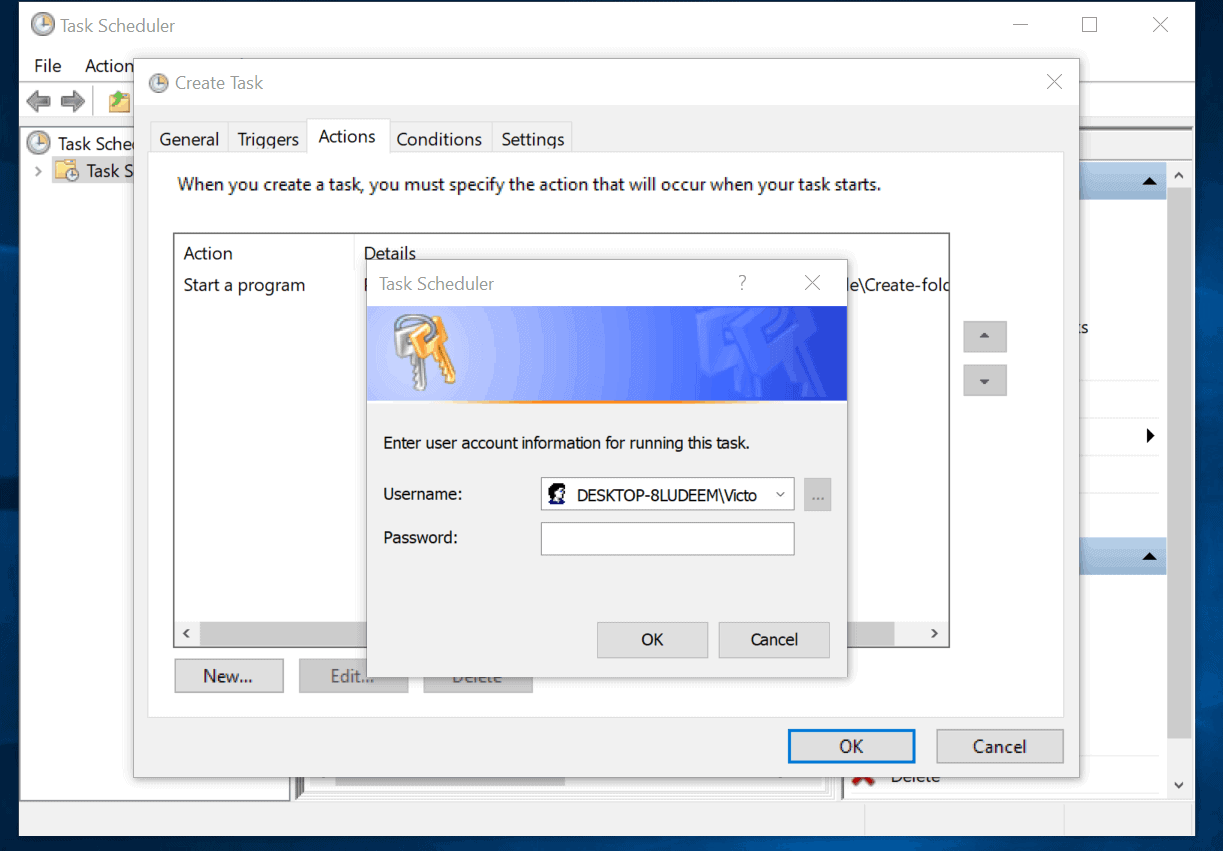The width and height of the screenshot is (1223, 851).
Task: Click right arrow of actions list scrollbar
Action: tap(934, 634)
